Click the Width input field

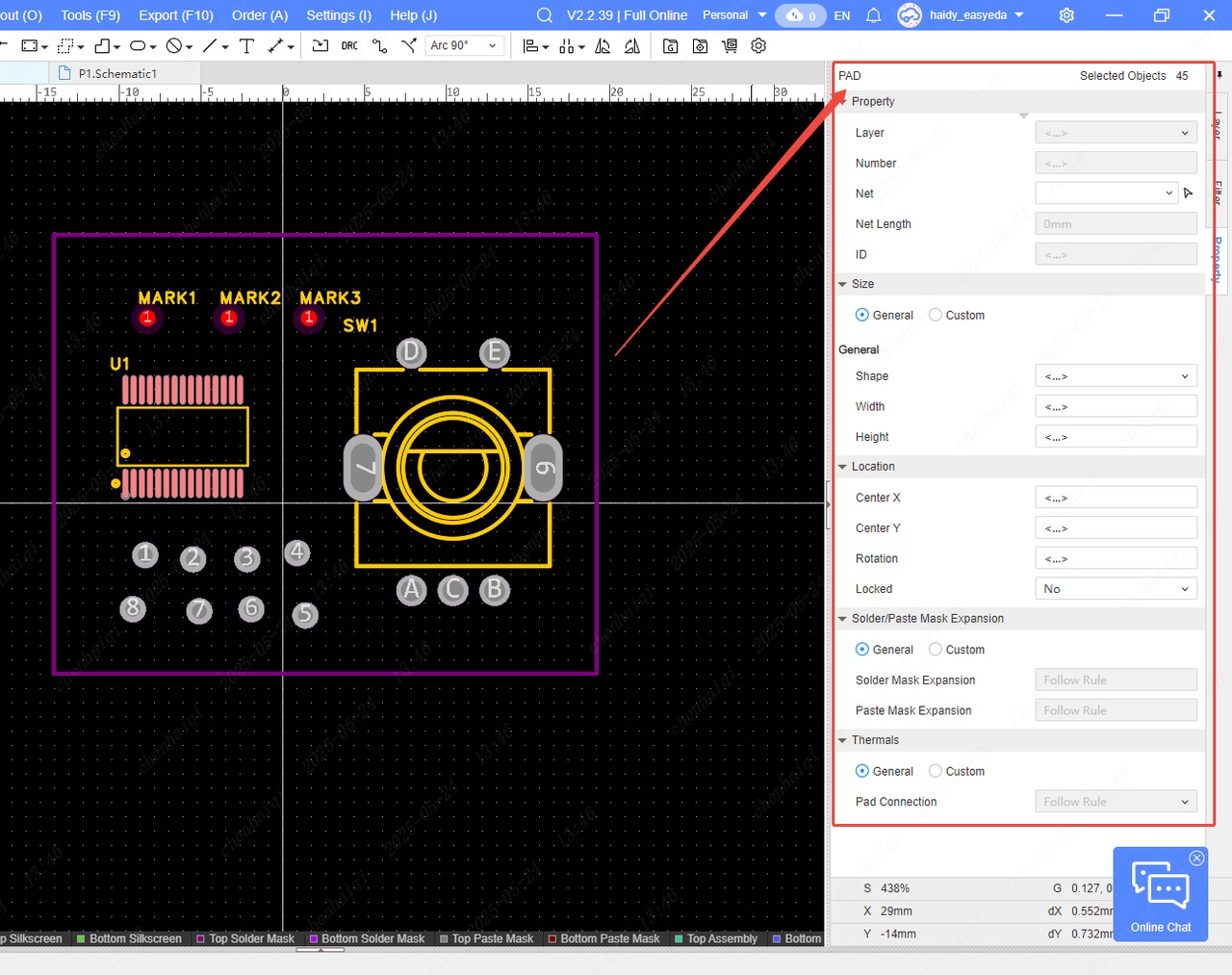(1116, 407)
